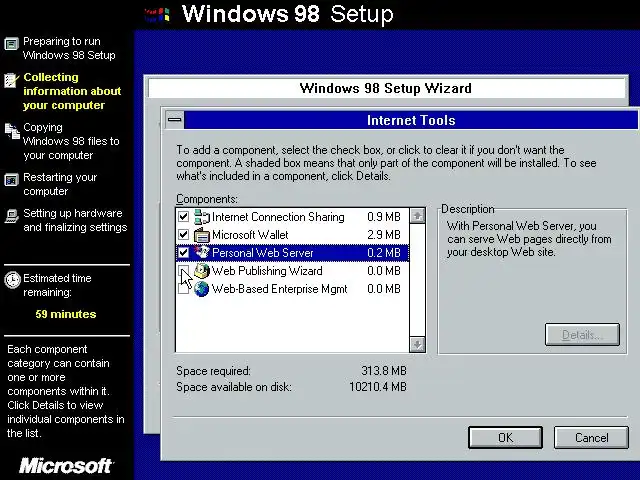640x480 pixels.
Task: Click the Web-Based Enterprise Mgmt globe icon
Action: pos(202,289)
